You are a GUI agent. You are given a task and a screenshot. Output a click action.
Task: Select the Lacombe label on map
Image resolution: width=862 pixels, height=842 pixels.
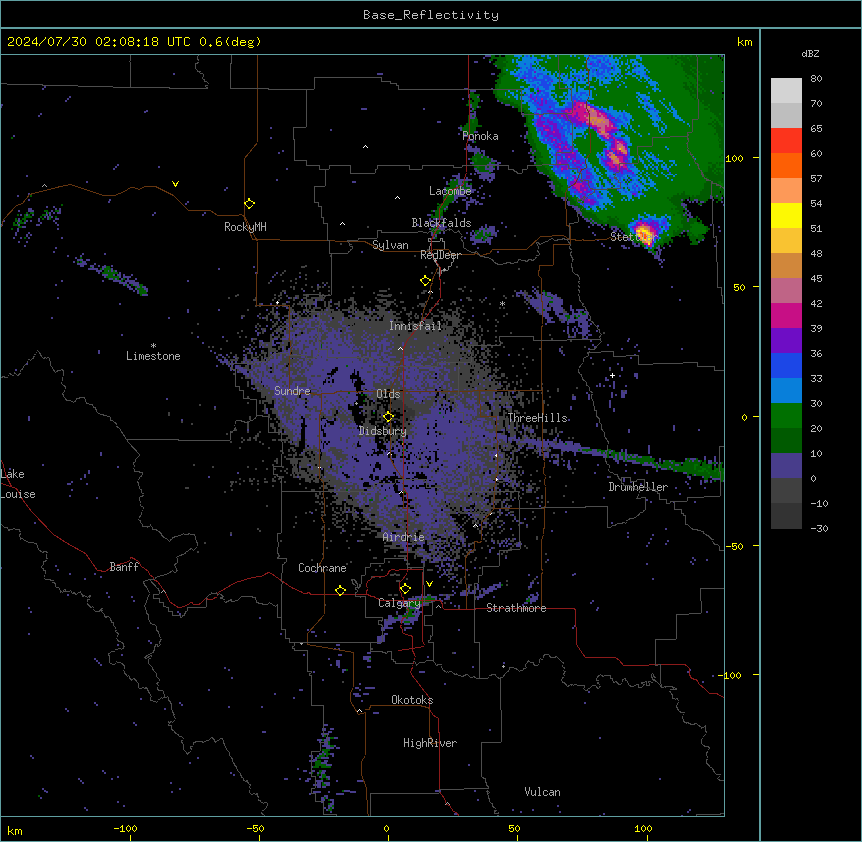tap(450, 191)
